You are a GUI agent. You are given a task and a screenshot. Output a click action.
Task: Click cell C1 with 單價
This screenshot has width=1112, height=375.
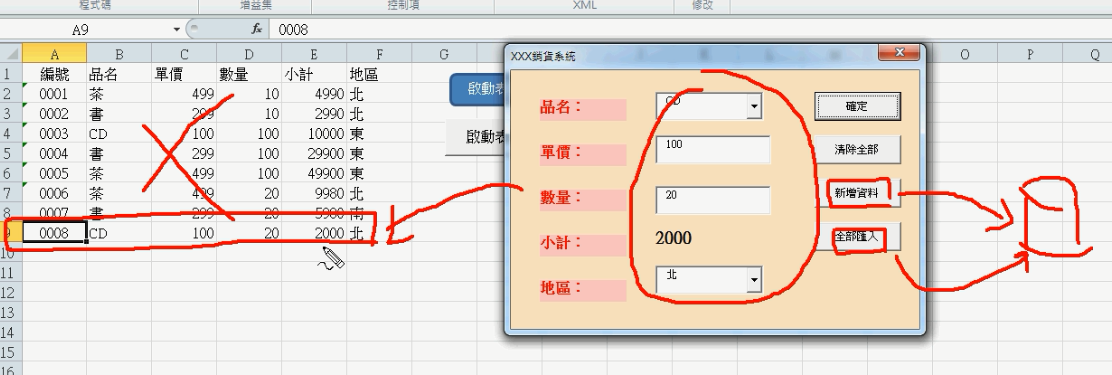pyautogui.click(x=184, y=74)
